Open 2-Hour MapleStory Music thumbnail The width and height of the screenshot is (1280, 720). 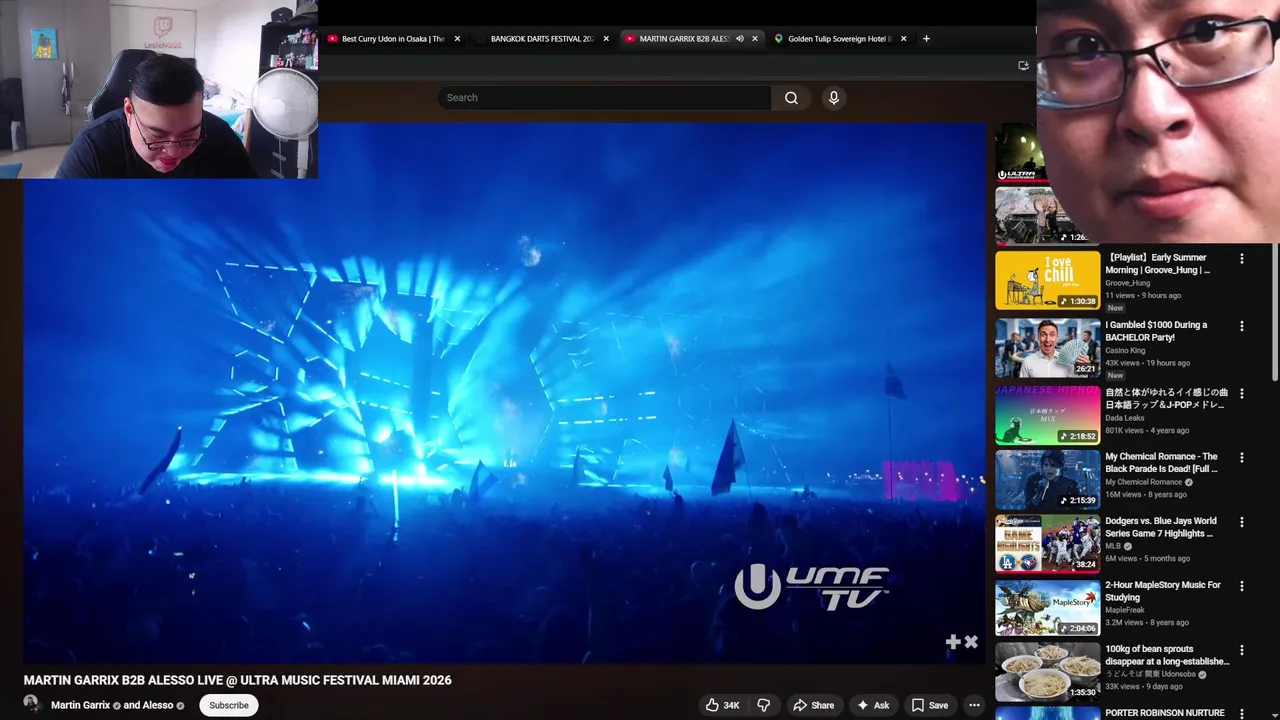1047,608
